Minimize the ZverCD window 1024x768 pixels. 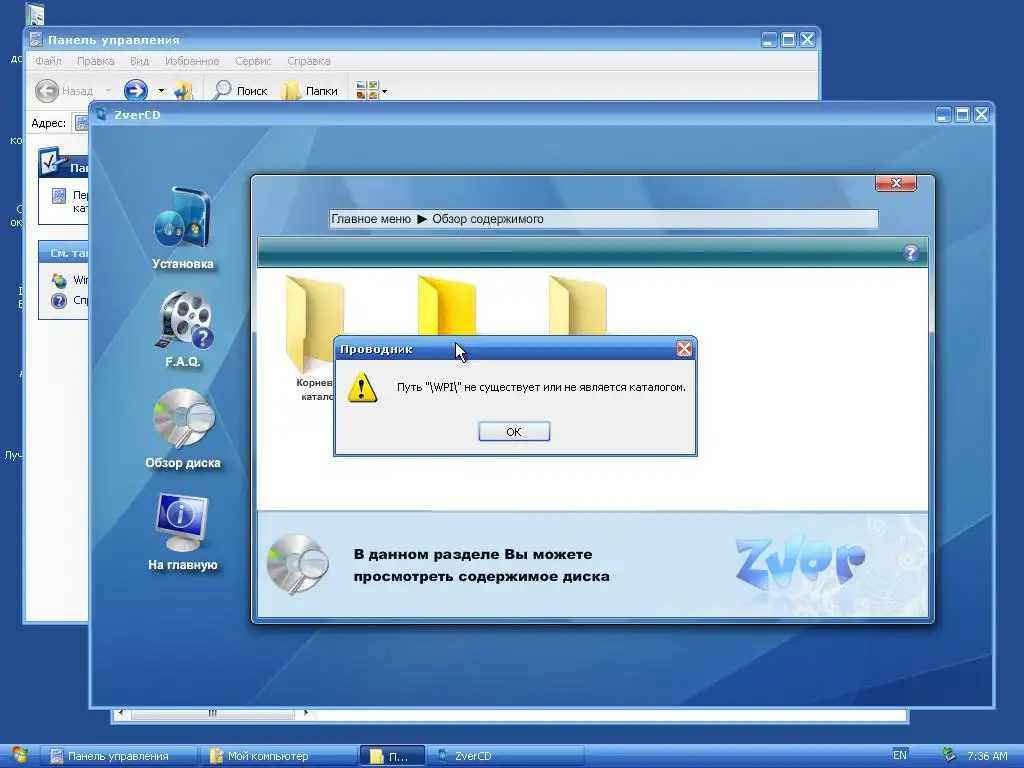(x=943, y=115)
